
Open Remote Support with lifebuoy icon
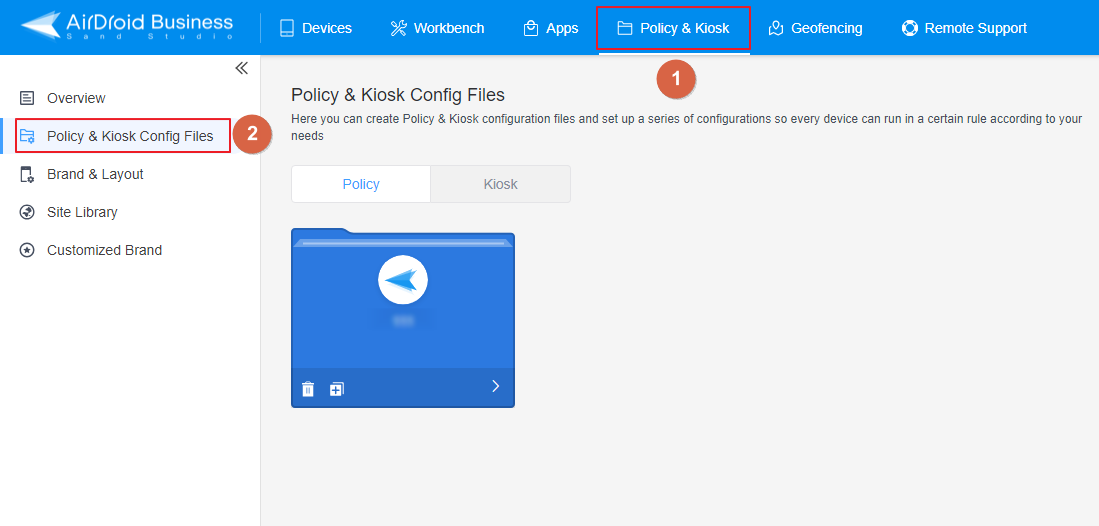pos(964,28)
